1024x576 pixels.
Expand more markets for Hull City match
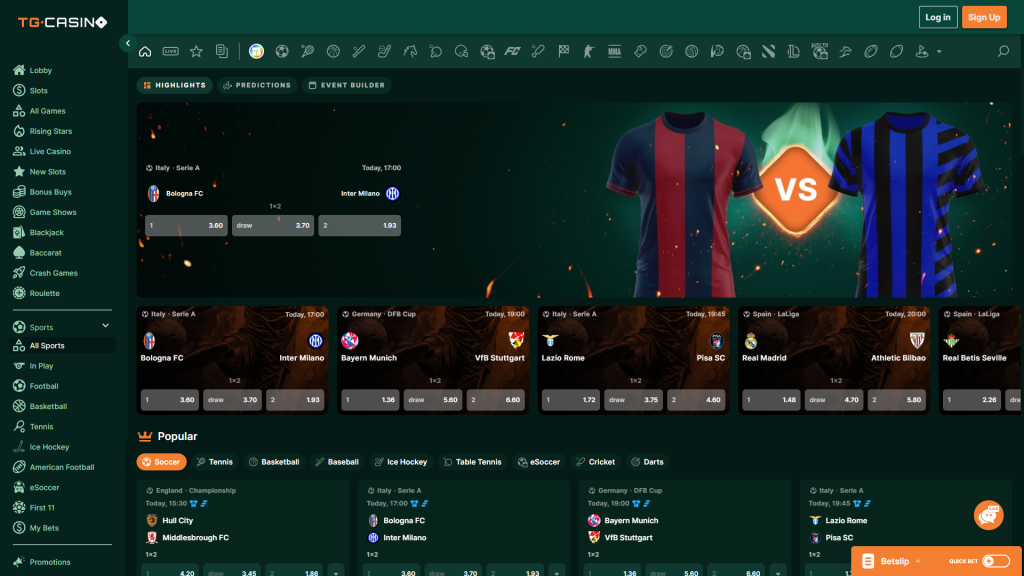[x=336, y=572]
